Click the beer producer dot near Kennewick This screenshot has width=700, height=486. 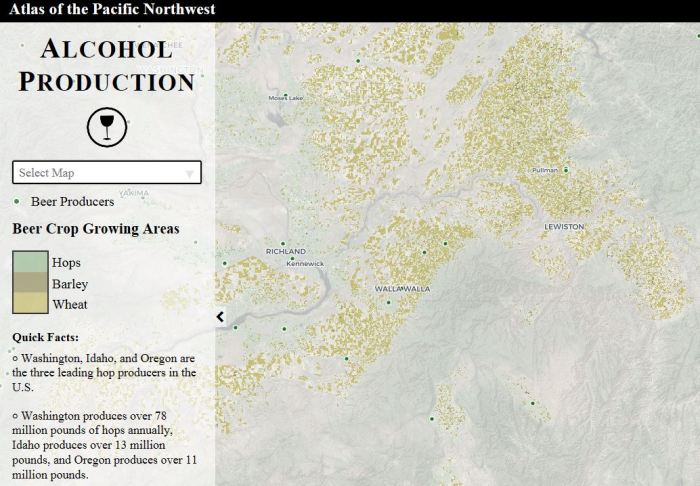[292, 256]
